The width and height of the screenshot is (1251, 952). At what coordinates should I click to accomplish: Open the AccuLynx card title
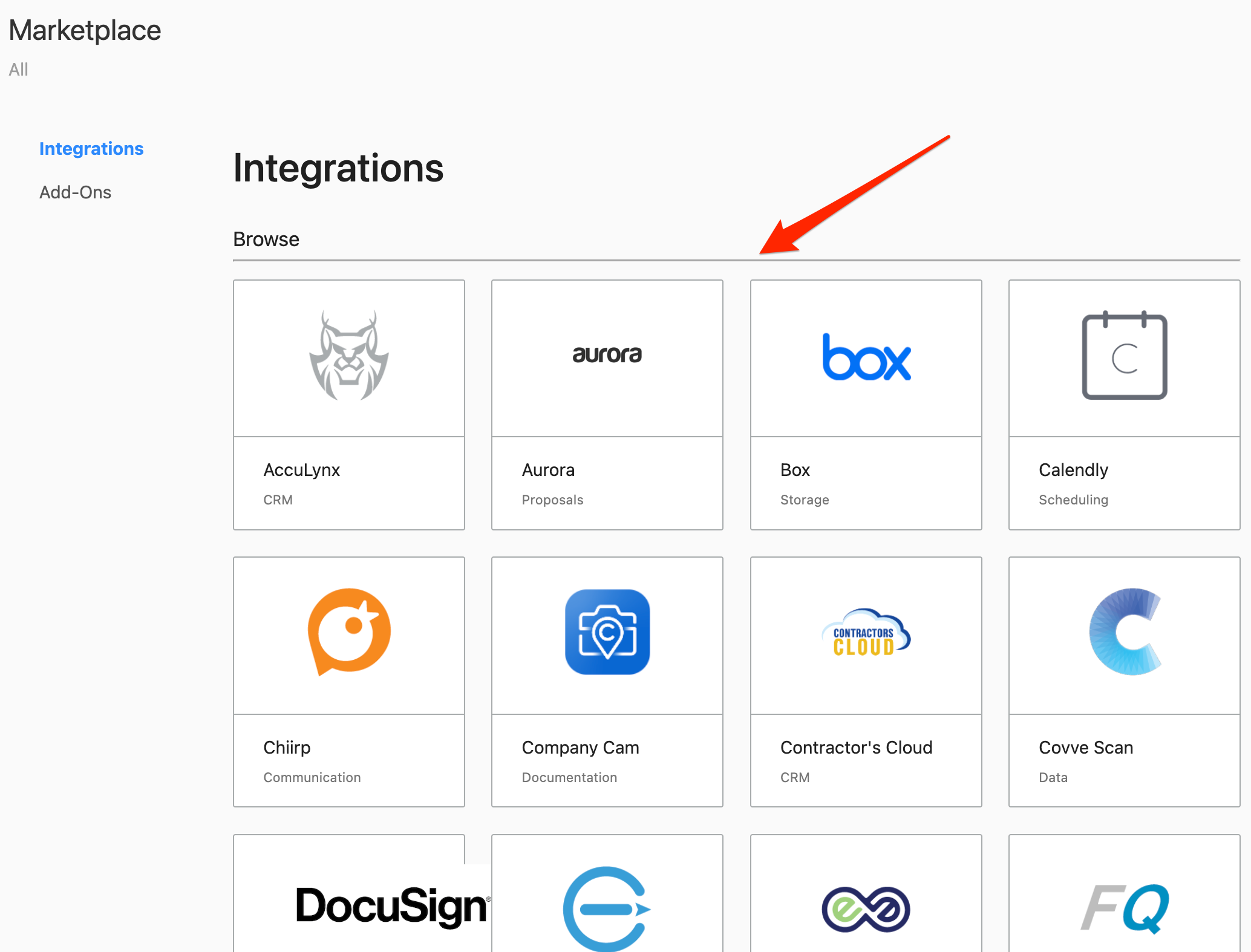[301, 470]
